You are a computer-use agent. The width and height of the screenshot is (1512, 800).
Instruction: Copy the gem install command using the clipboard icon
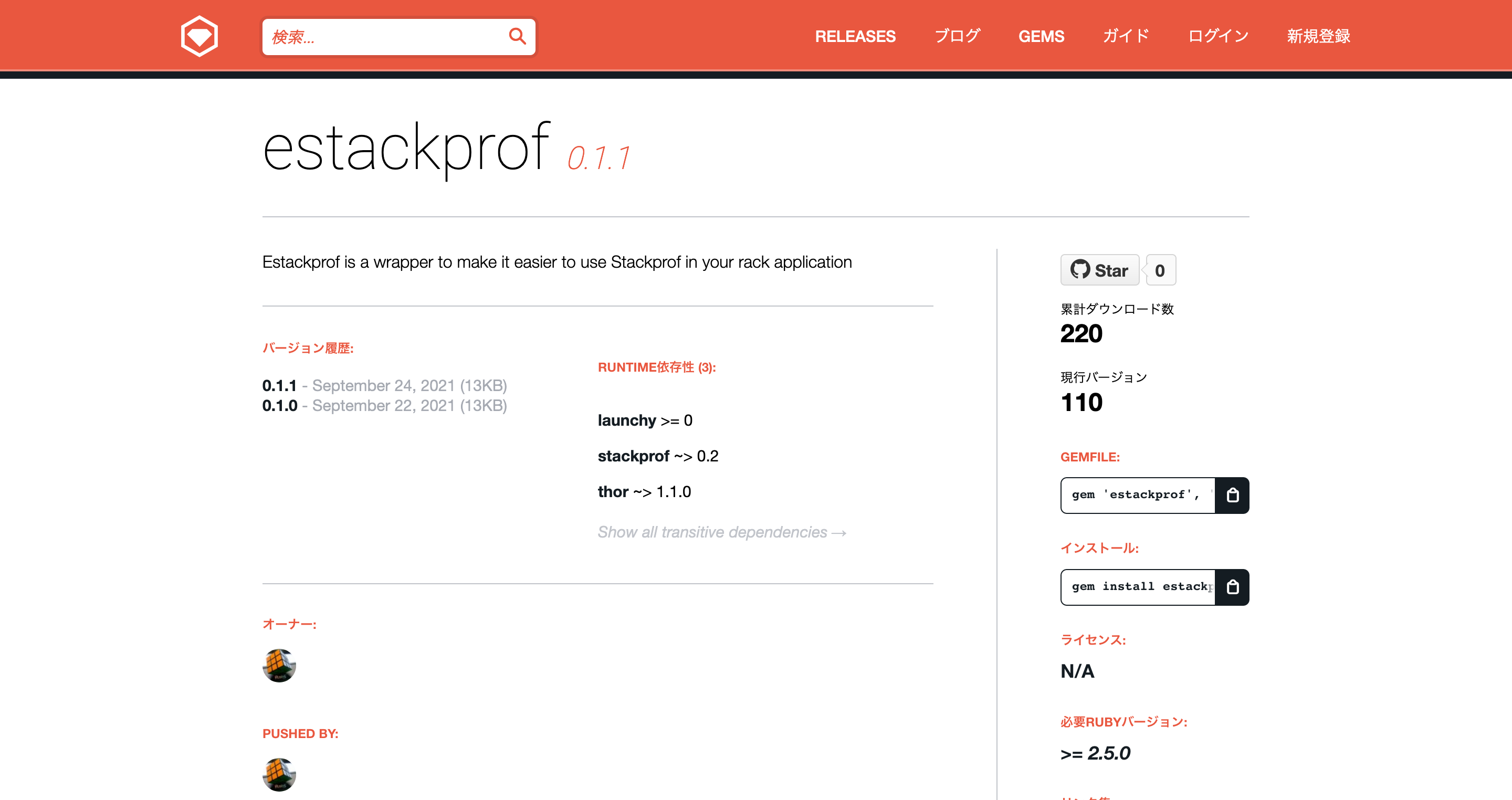click(x=1232, y=587)
